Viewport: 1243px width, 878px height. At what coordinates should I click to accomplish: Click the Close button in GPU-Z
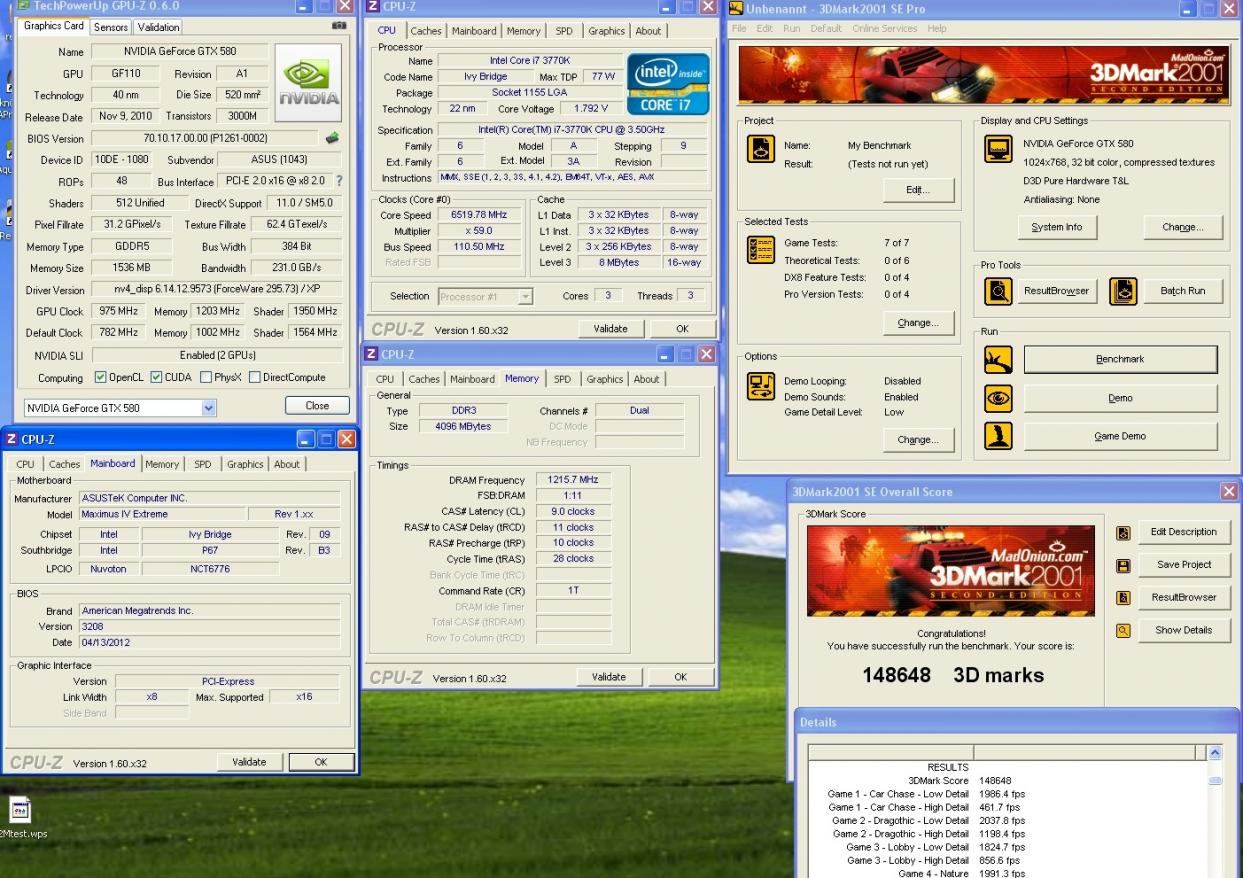317,406
